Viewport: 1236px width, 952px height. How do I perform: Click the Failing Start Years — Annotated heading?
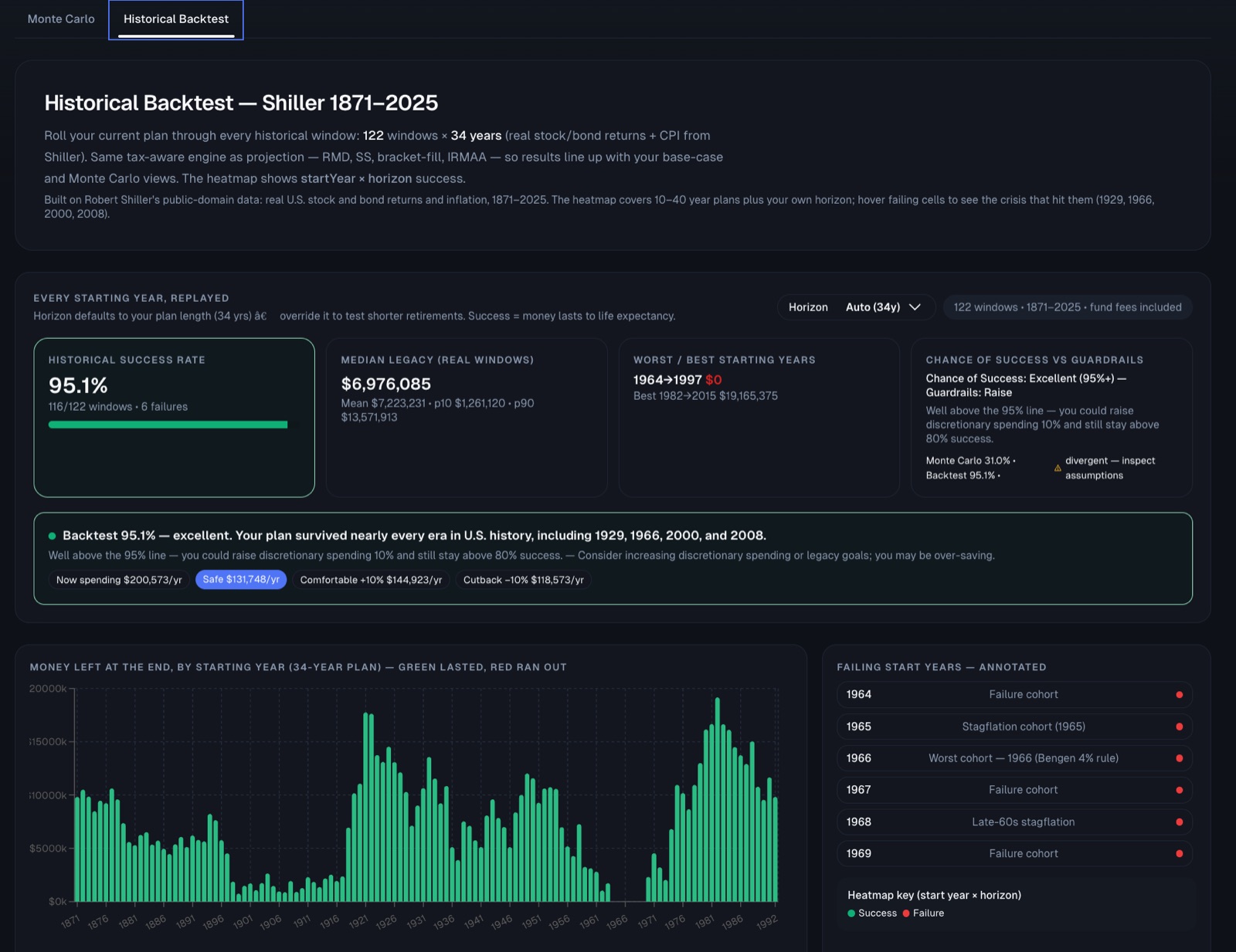point(942,667)
